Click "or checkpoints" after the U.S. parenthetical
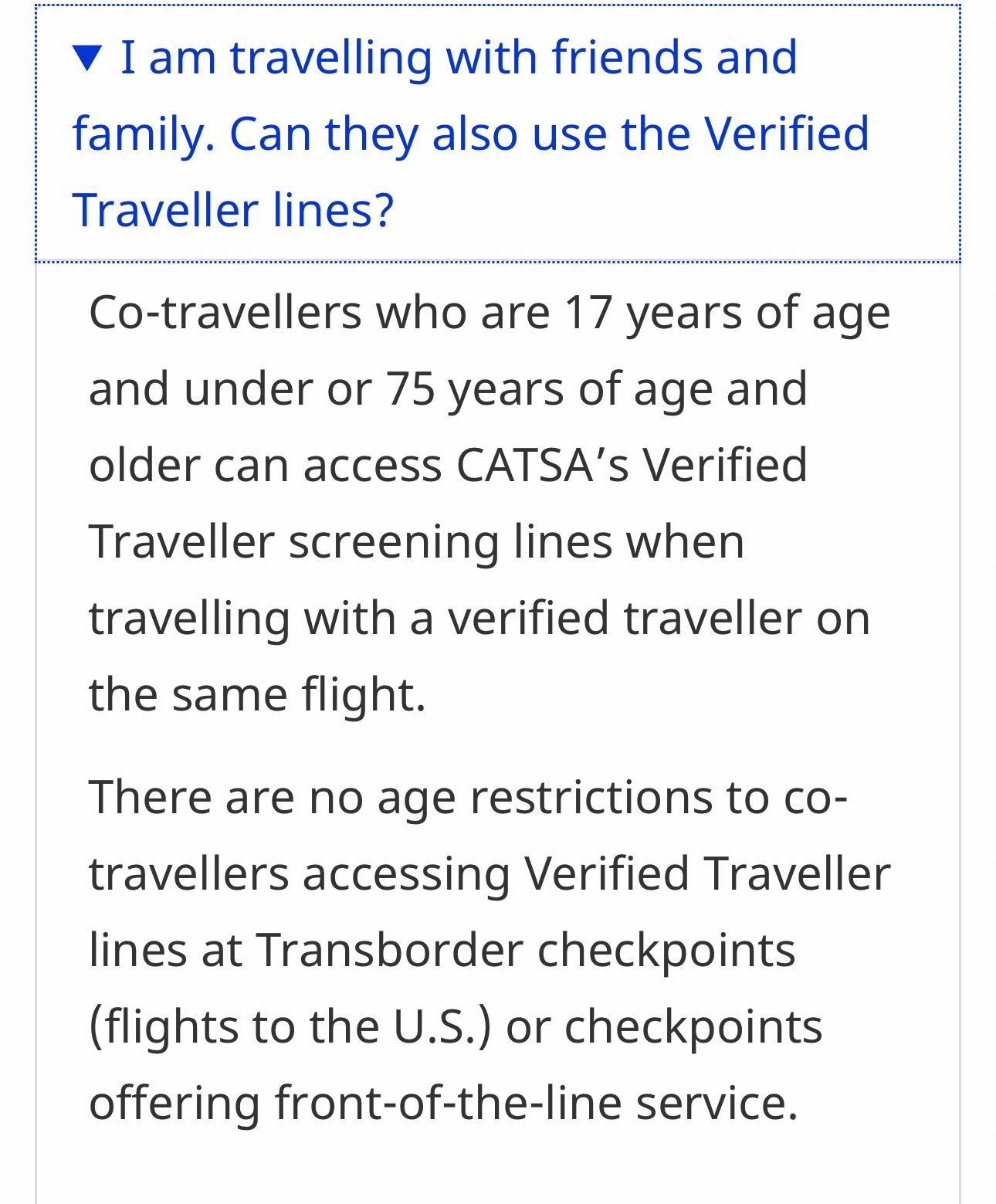The image size is (996, 1204). pyautogui.click(x=664, y=1026)
